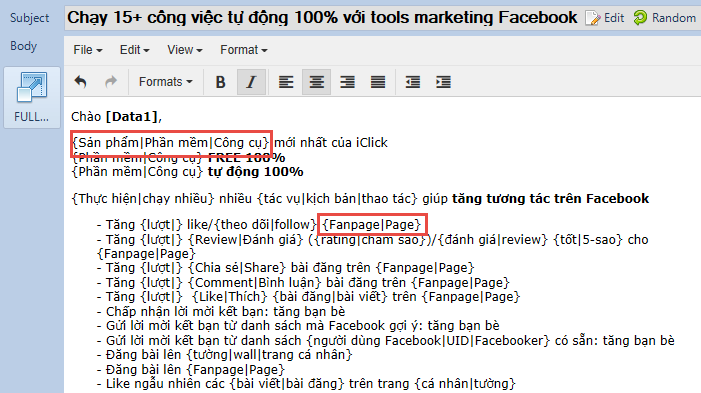Click the text {Thực hiện|chạy nhiều}
The height and width of the screenshot is (393, 701).
click(x=143, y=199)
